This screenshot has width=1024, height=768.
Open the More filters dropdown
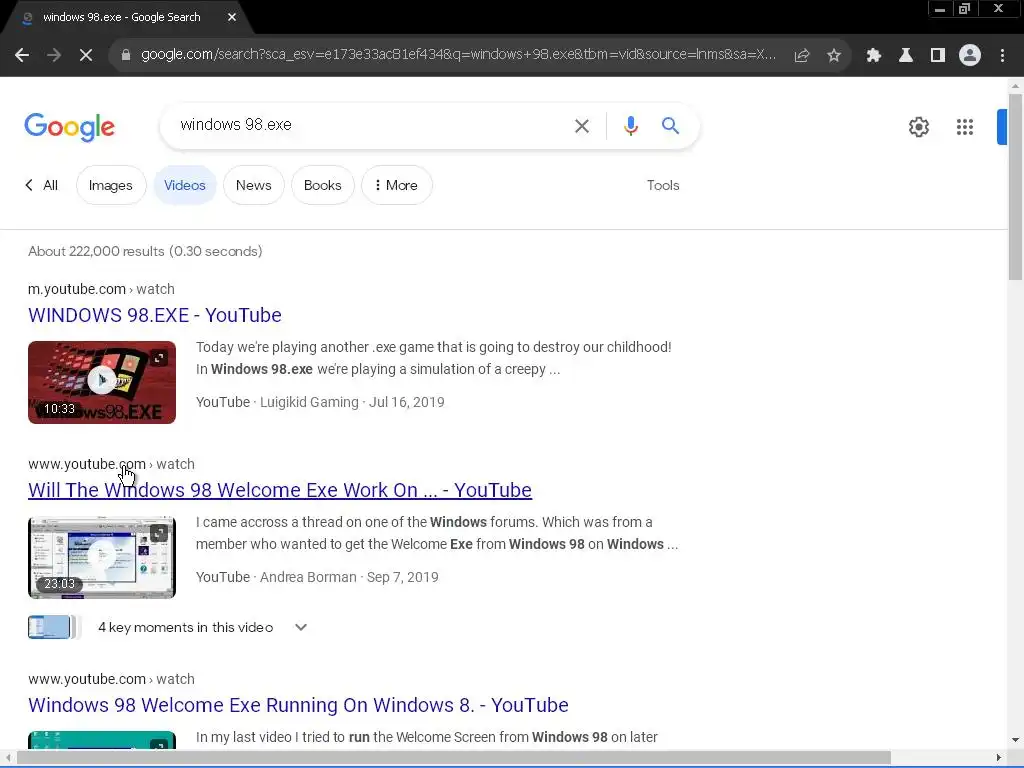click(396, 185)
